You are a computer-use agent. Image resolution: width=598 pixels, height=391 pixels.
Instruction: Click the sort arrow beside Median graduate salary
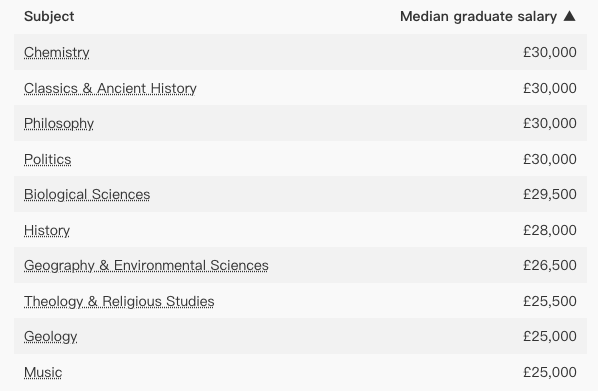point(569,16)
